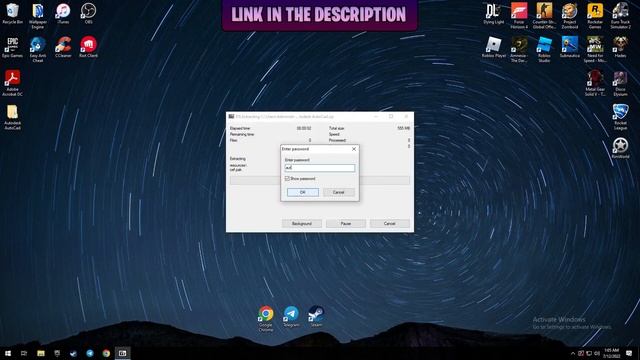640x360 pixels.
Task: Open the Windows Start menu
Action: pyautogui.click(x=8, y=353)
